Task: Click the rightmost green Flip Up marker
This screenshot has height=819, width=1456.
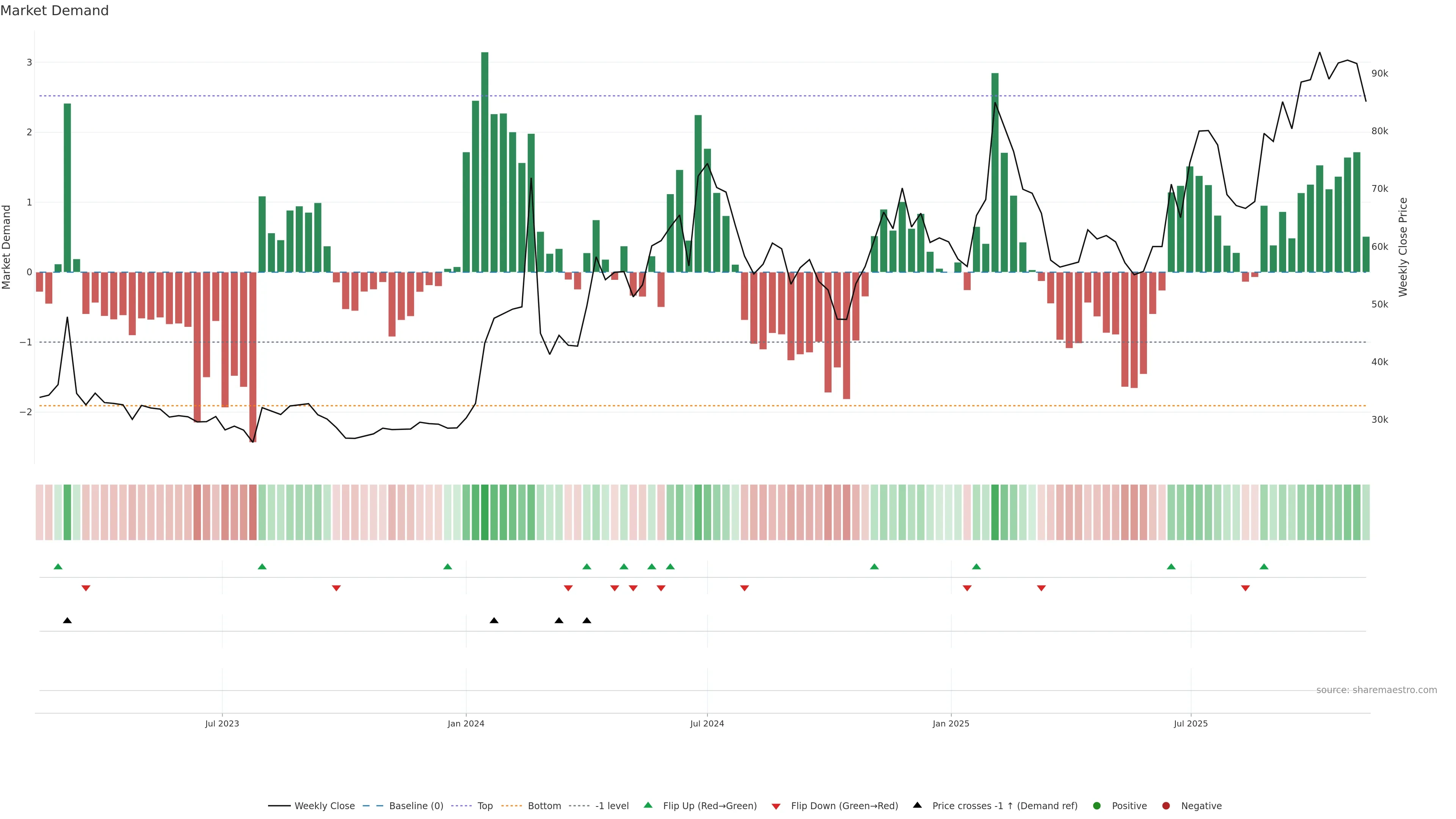Action: [1264, 566]
